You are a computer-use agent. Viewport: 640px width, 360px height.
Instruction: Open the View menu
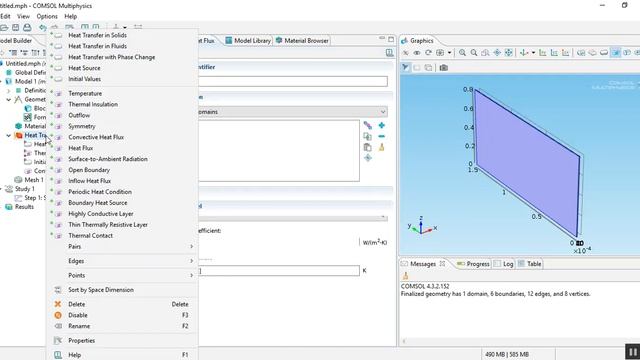tap(23, 16)
